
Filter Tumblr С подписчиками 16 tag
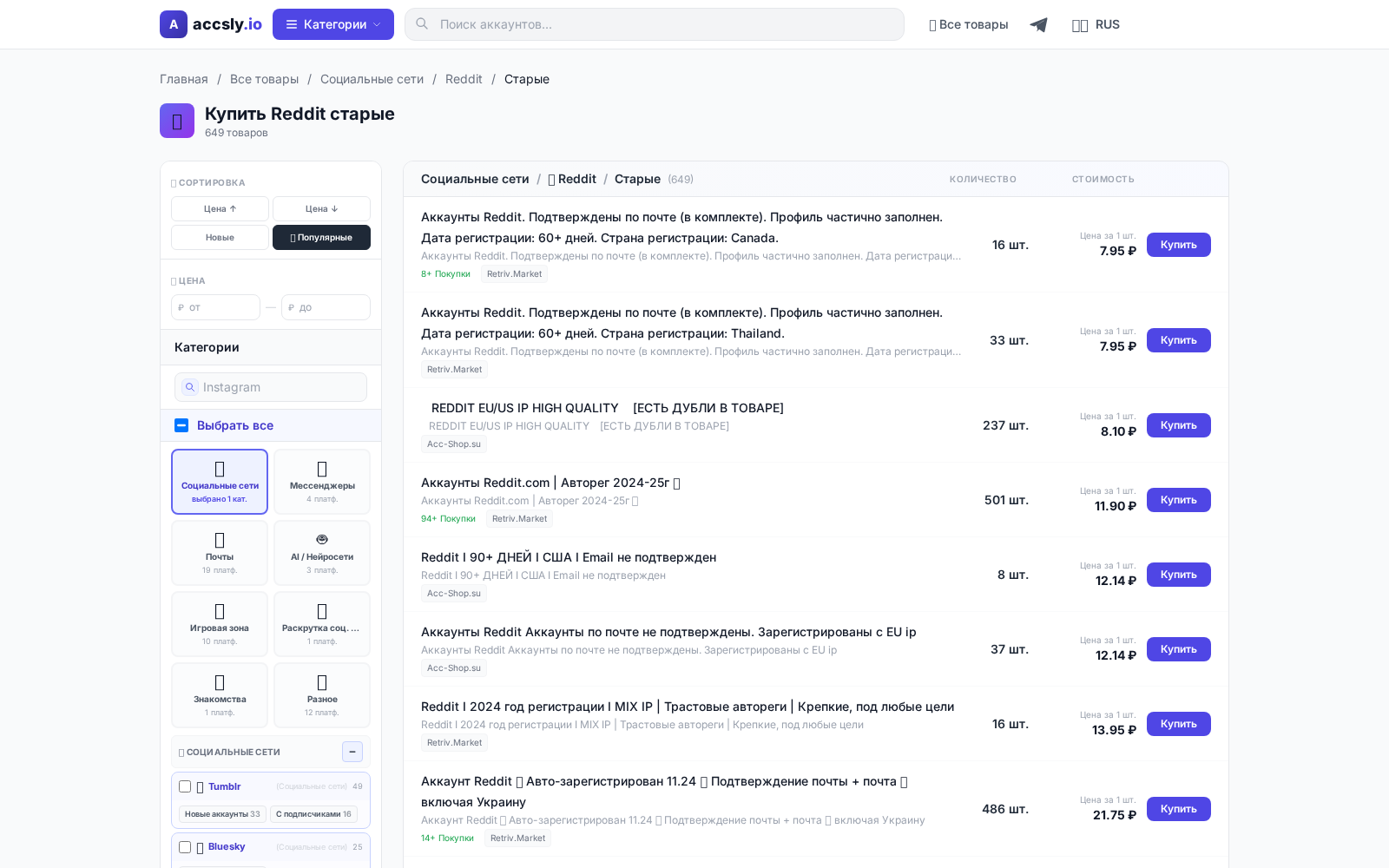313,814
